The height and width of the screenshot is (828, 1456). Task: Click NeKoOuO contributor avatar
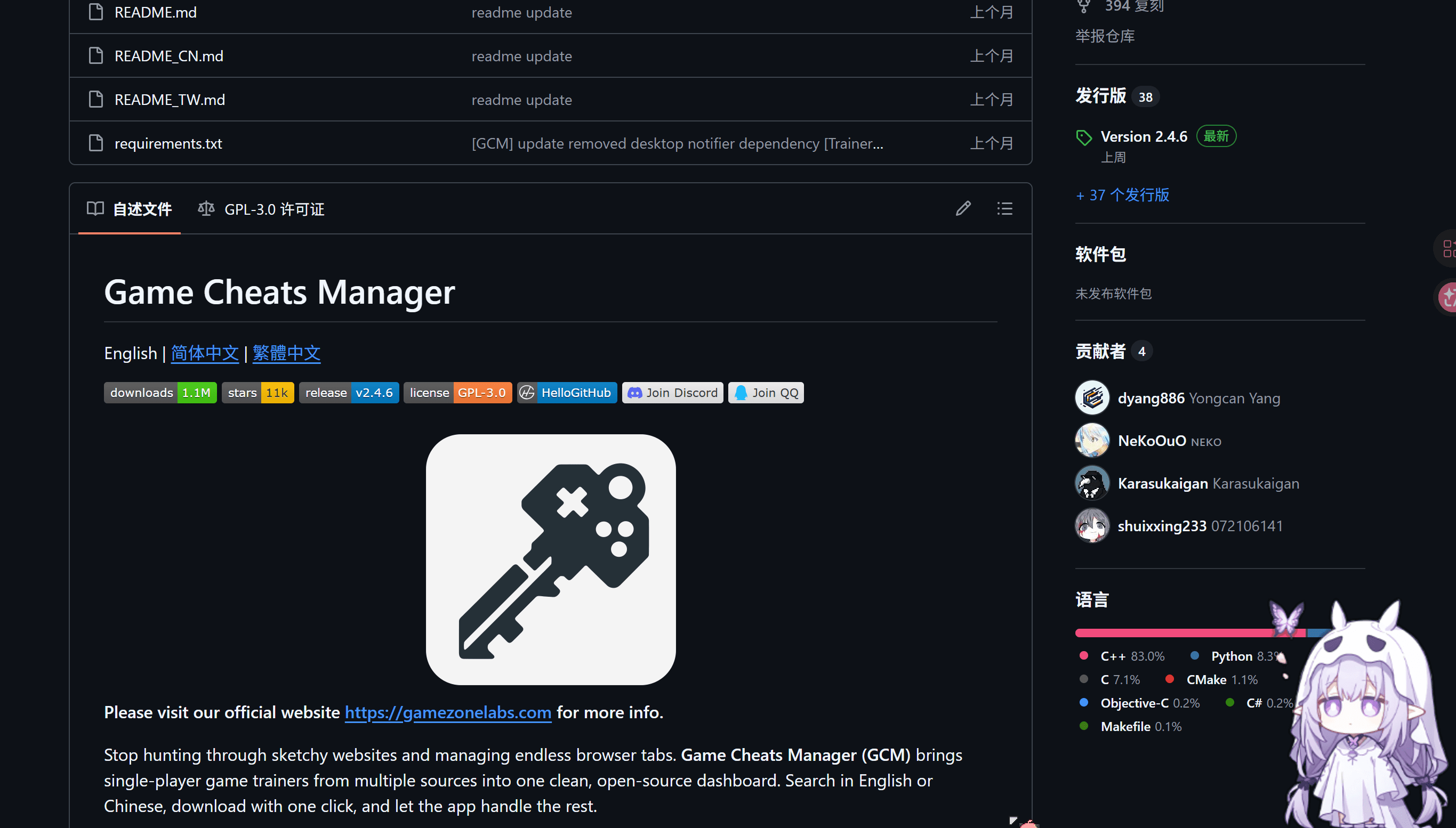point(1092,440)
